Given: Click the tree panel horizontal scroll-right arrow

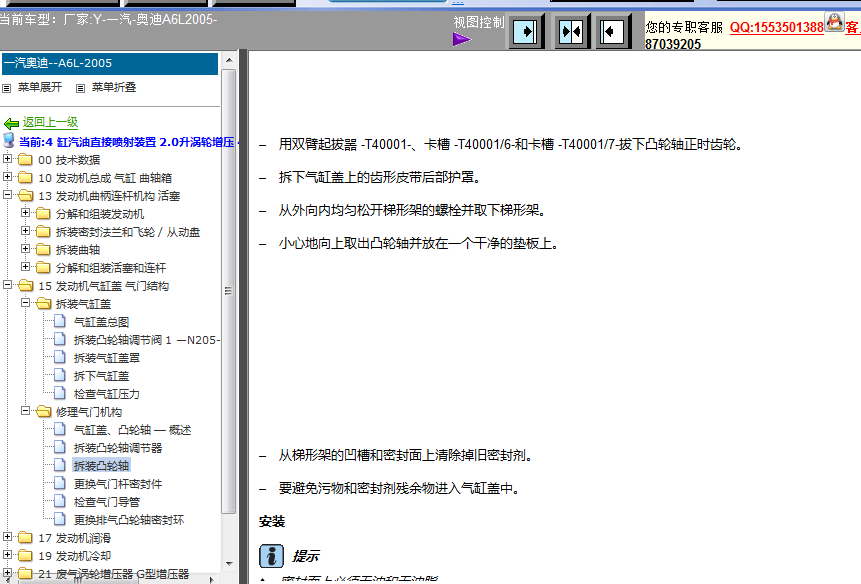Looking at the screenshot, I should [x=213, y=579].
